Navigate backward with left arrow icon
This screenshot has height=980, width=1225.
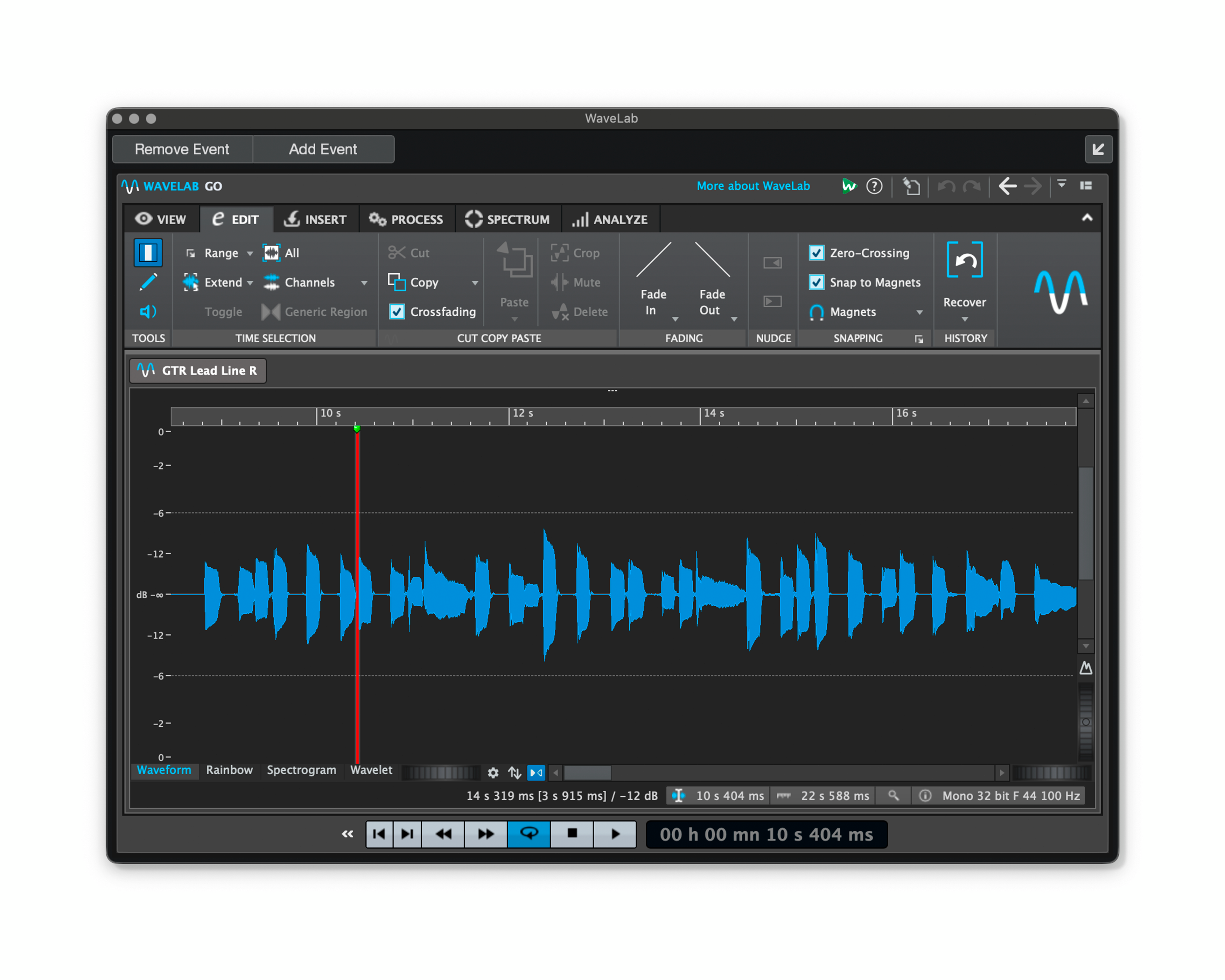point(1007,186)
